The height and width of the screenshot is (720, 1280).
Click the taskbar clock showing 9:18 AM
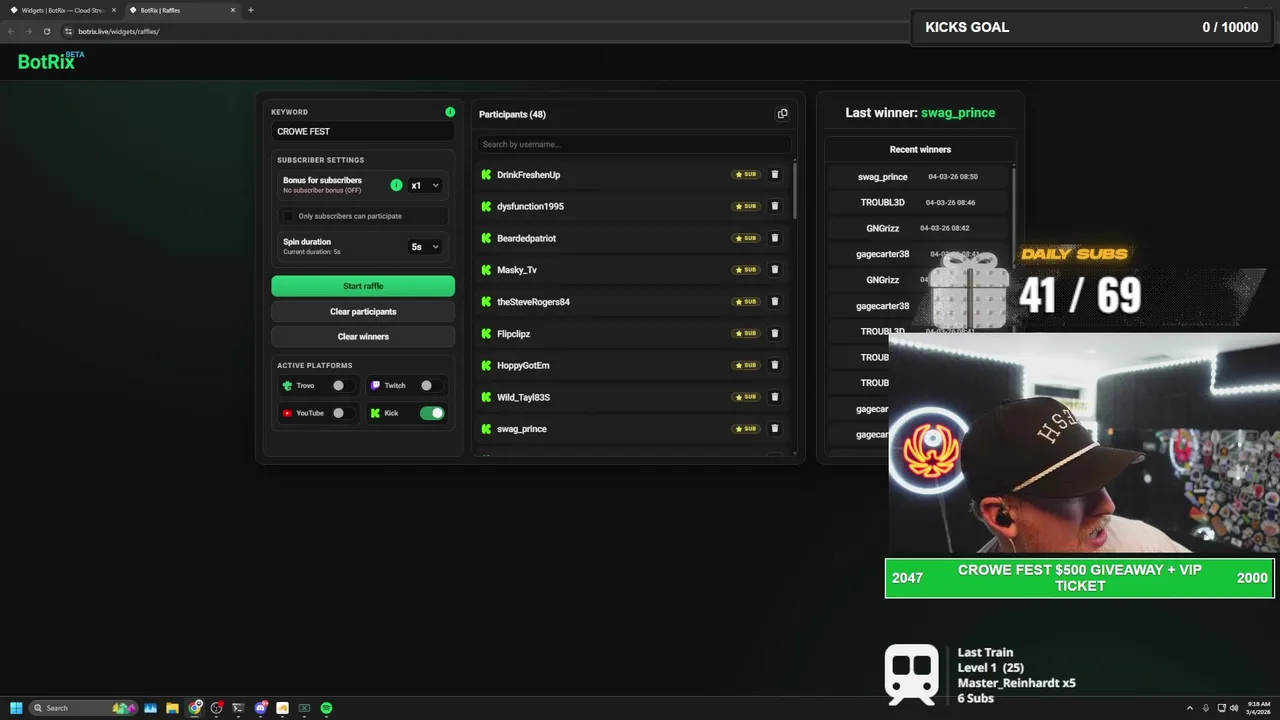tap(1259, 708)
